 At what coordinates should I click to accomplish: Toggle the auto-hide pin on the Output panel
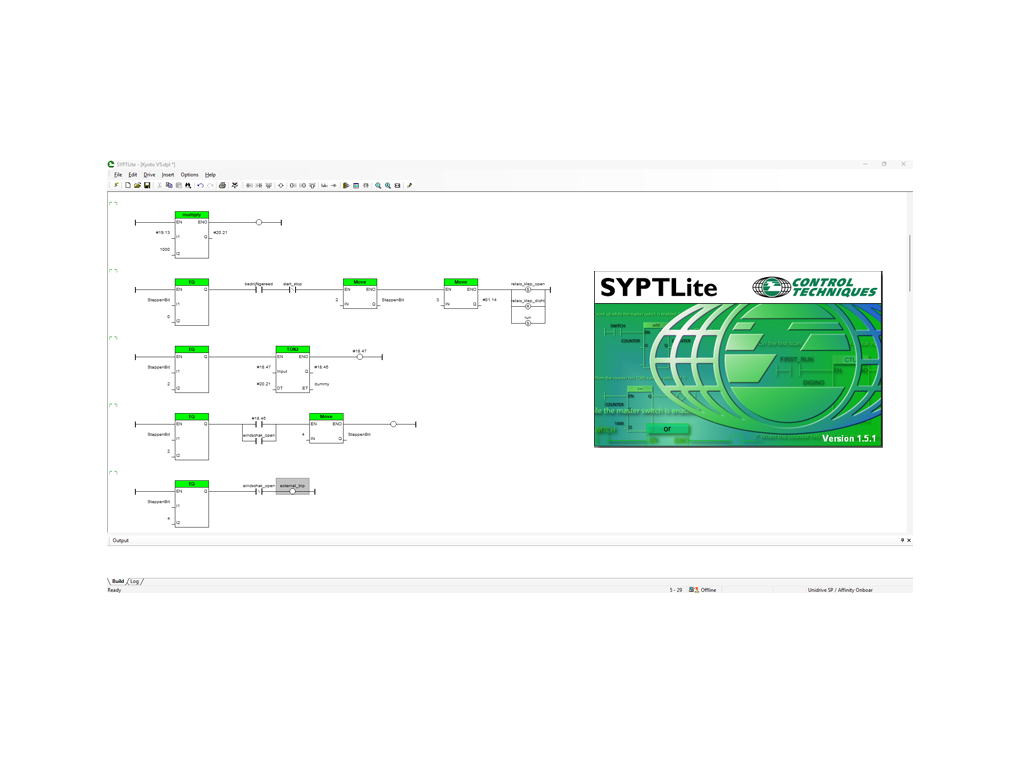coord(901,540)
